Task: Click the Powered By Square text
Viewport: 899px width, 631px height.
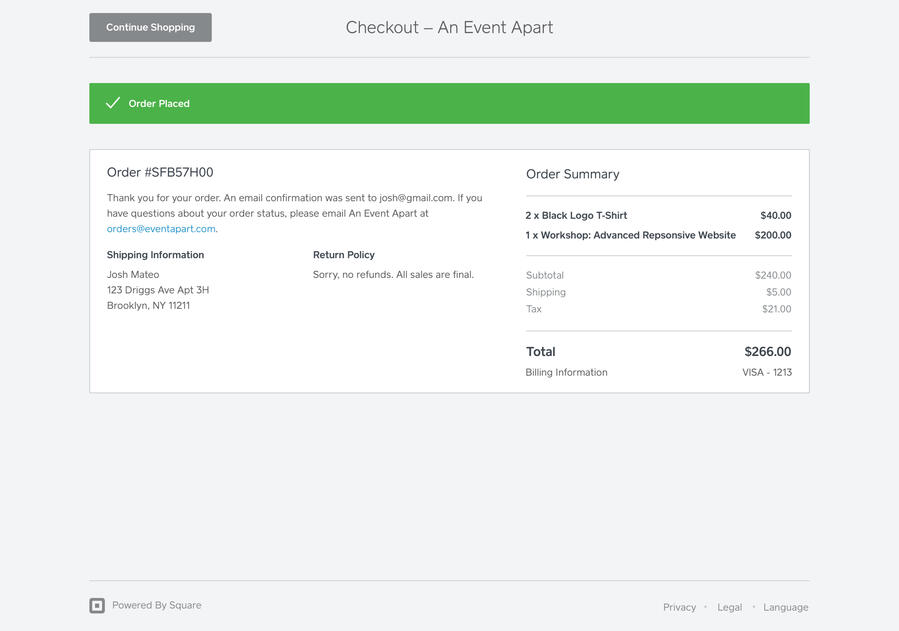Action: coord(156,605)
